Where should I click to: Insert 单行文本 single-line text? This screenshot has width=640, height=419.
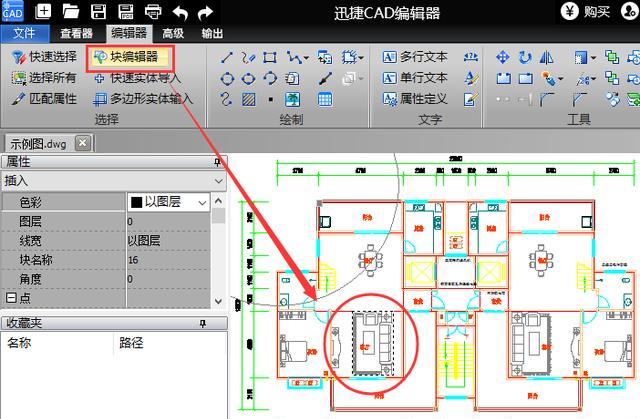click(x=415, y=78)
